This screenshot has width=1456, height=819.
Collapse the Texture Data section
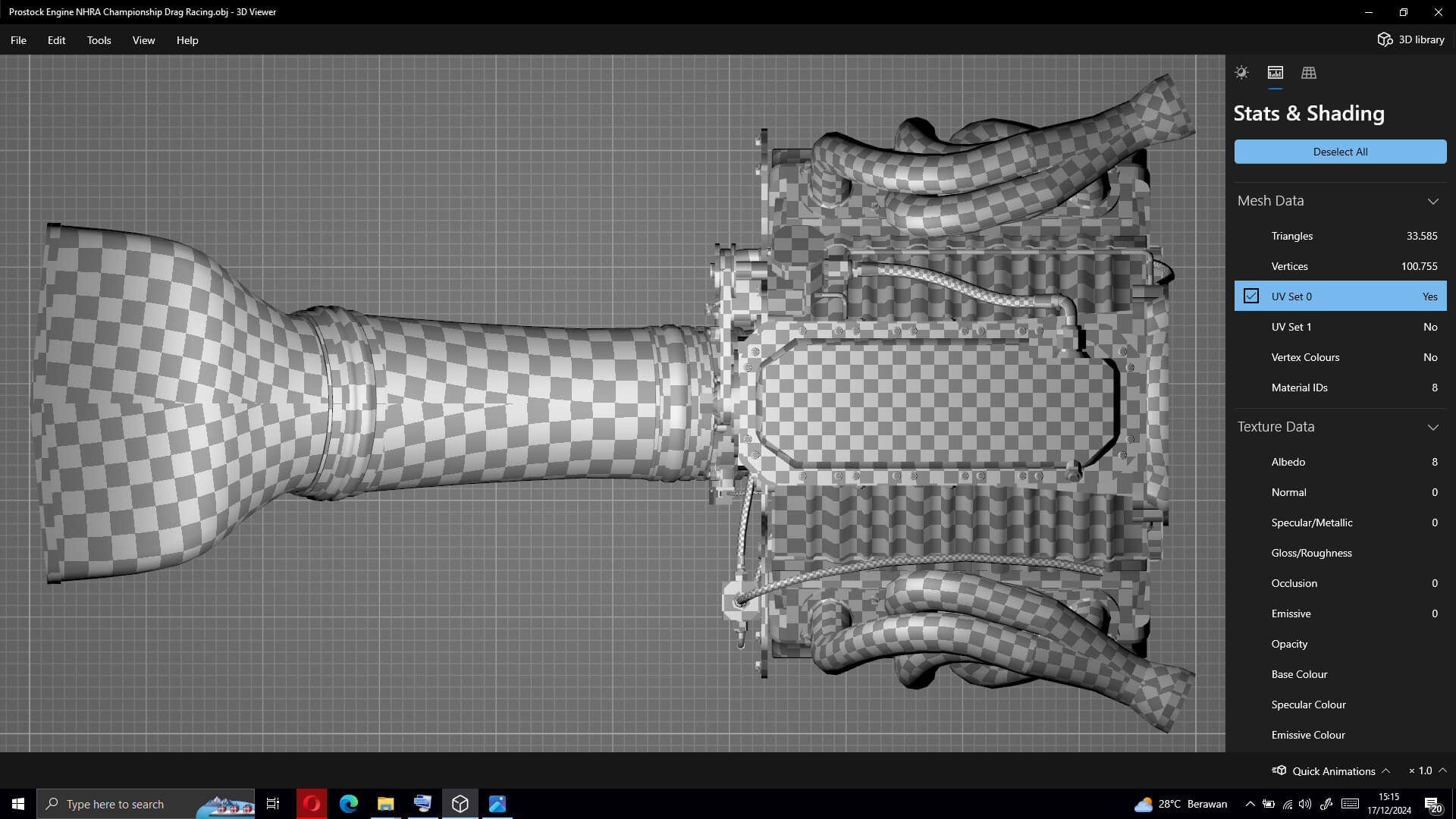(x=1432, y=427)
